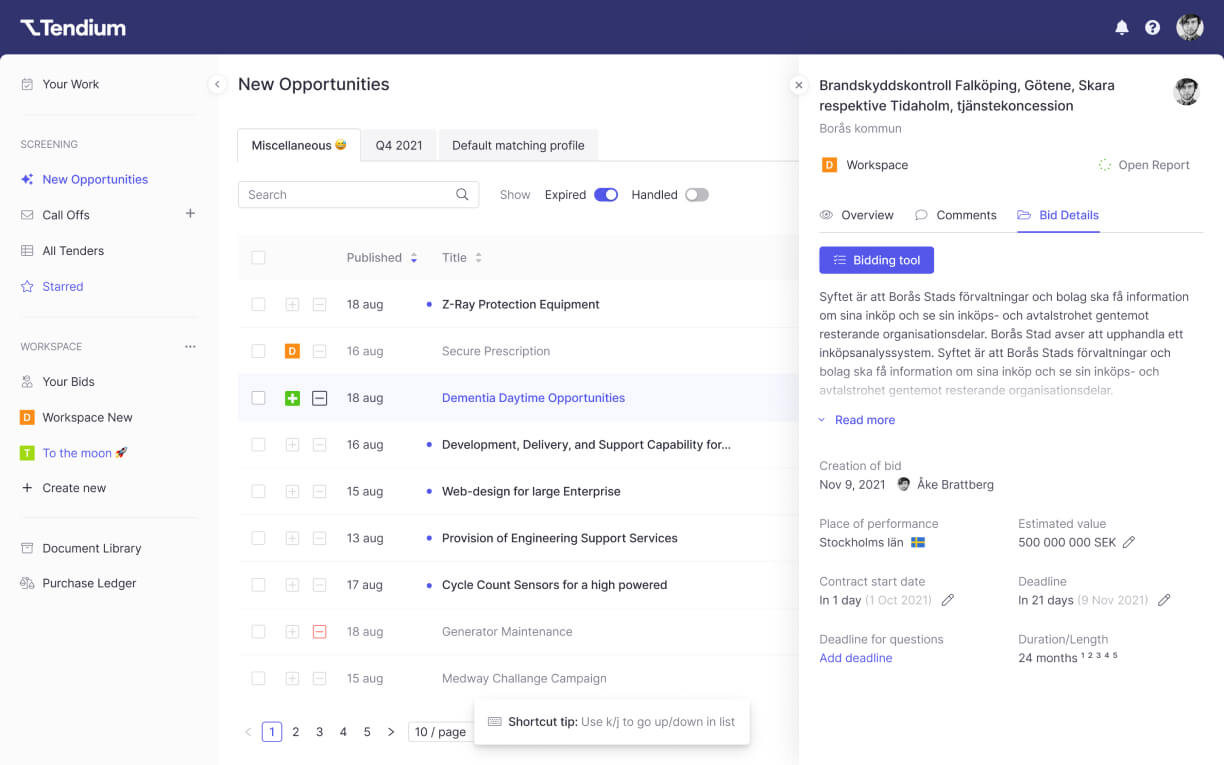The image size is (1224, 765).
Task: Check the Web-design for large Enterprise checkbox
Action: pyautogui.click(x=258, y=491)
